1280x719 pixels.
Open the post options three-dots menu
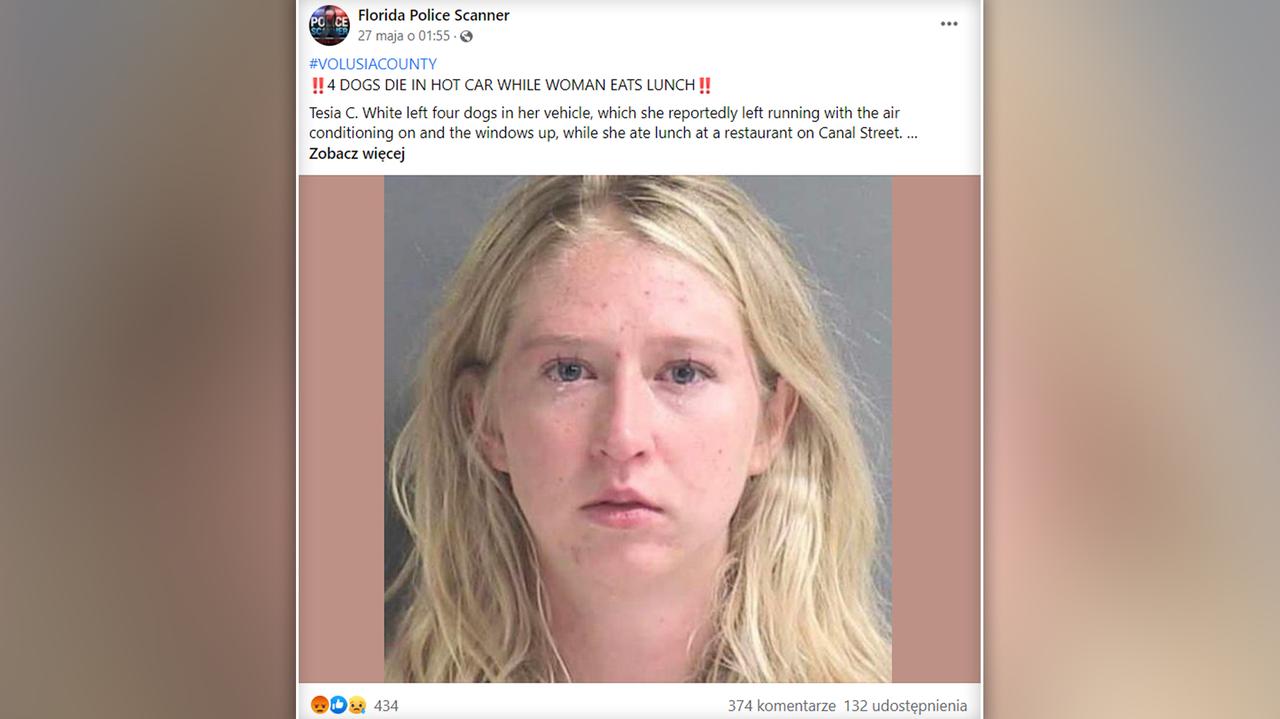[949, 24]
